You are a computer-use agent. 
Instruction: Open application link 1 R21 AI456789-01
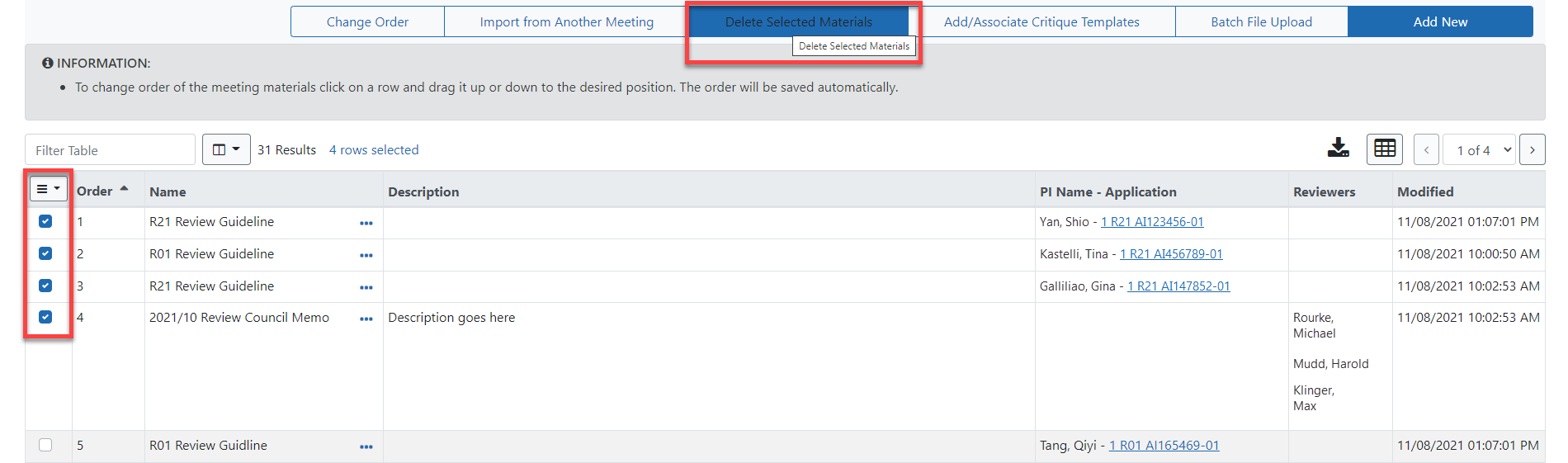1171,254
